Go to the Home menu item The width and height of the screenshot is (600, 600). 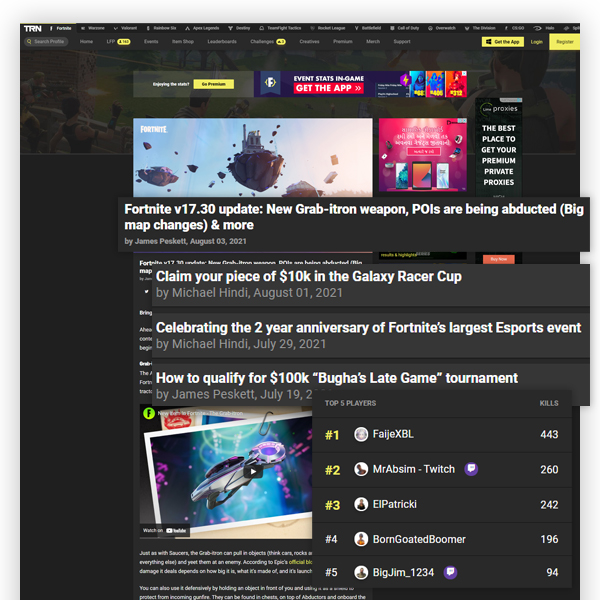click(x=86, y=42)
